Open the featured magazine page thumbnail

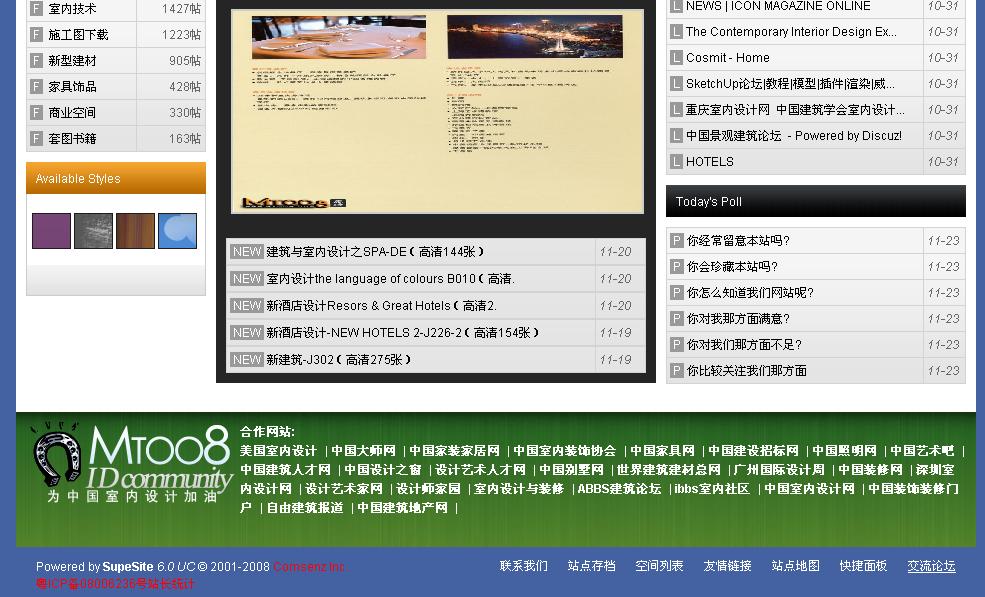[x=437, y=111]
